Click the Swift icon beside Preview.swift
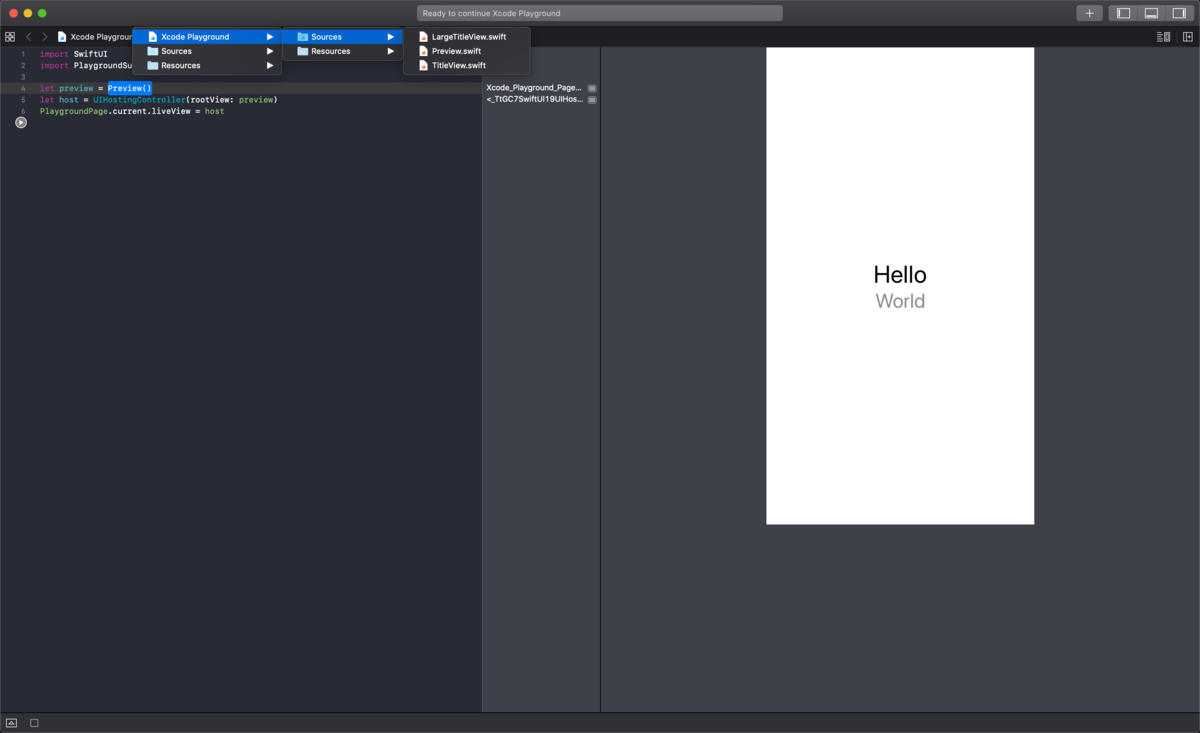 click(423, 51)
